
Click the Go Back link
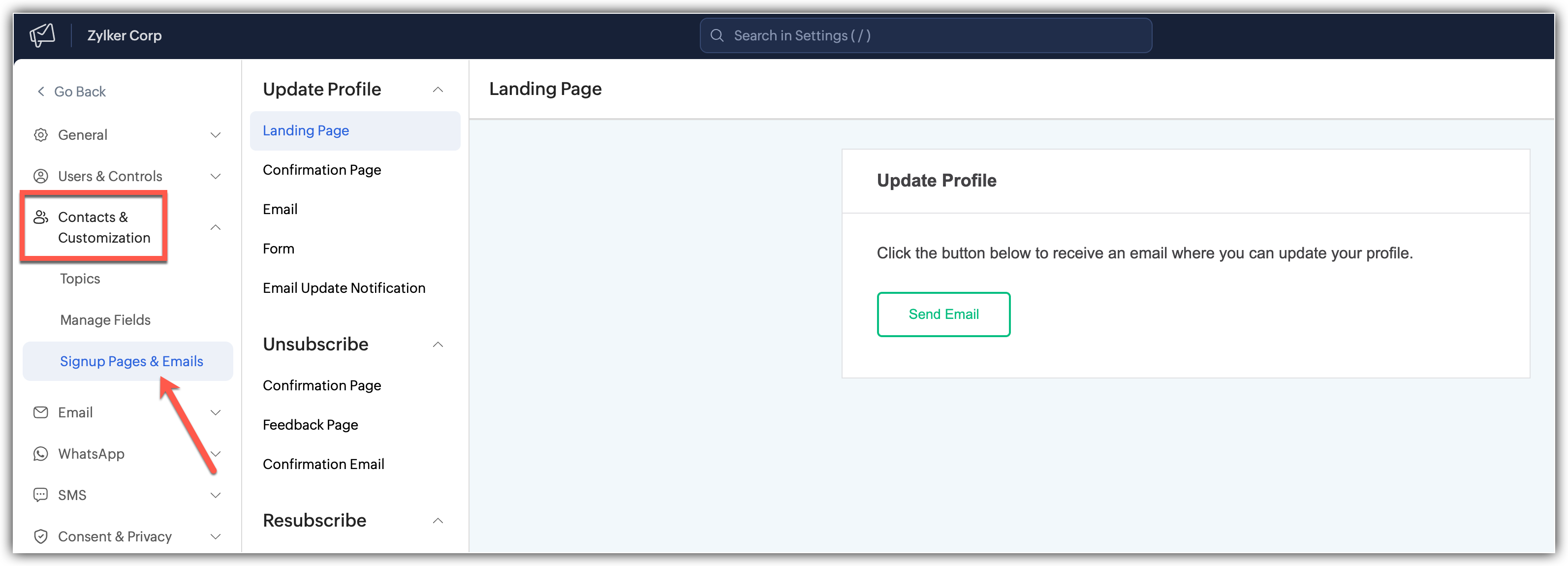pyautogui.click(x=72, y=91)
